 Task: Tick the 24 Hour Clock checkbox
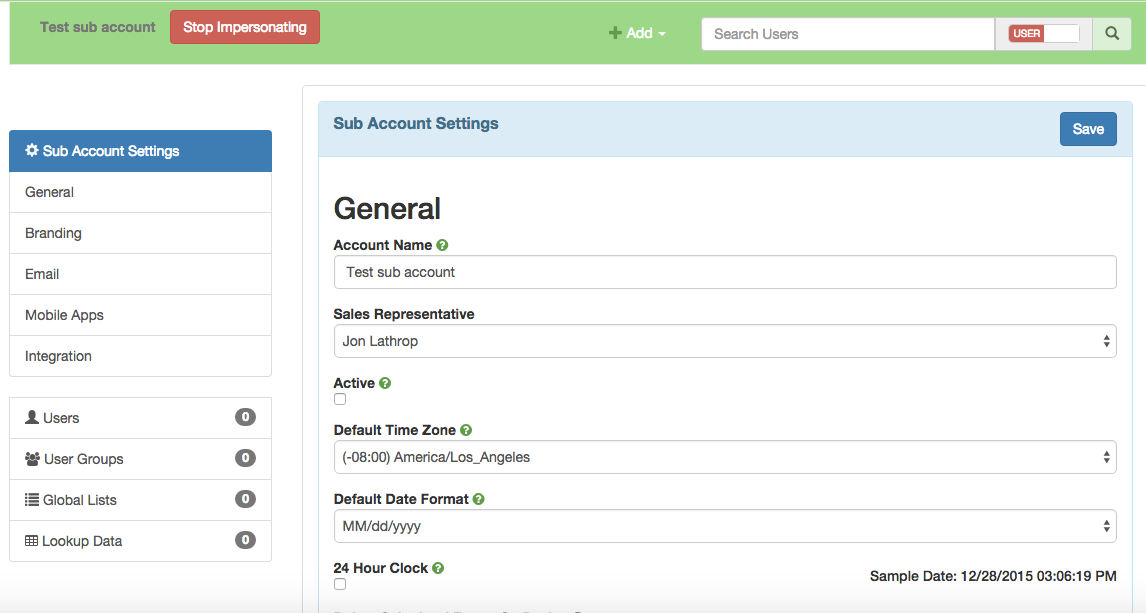tap(340, 584)
